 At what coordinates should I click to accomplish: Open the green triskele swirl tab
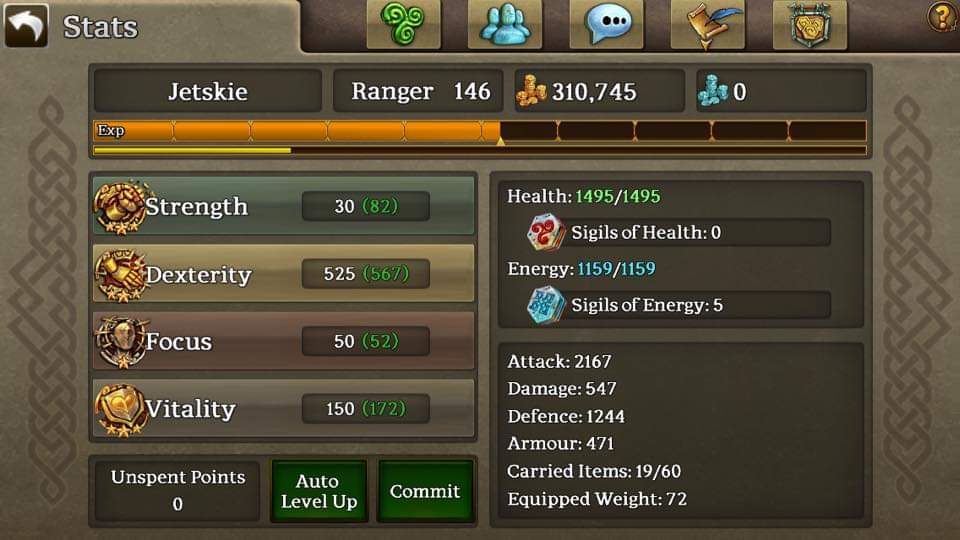(403, 24)
